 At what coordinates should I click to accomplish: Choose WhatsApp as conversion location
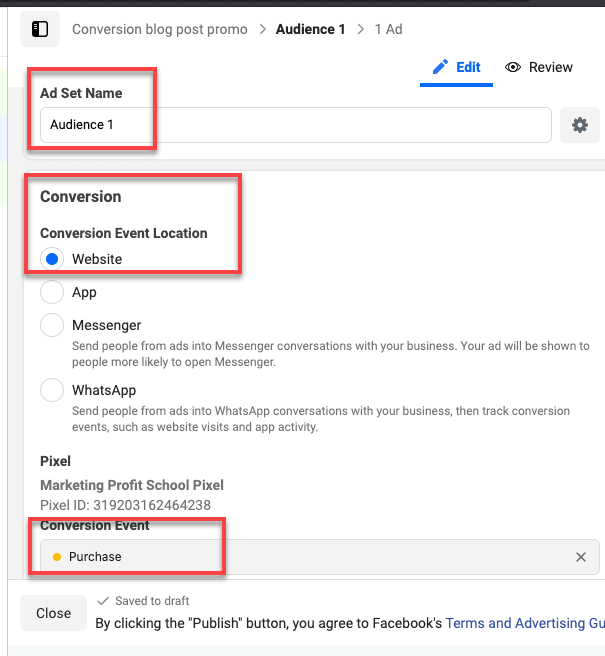[52, 390]
